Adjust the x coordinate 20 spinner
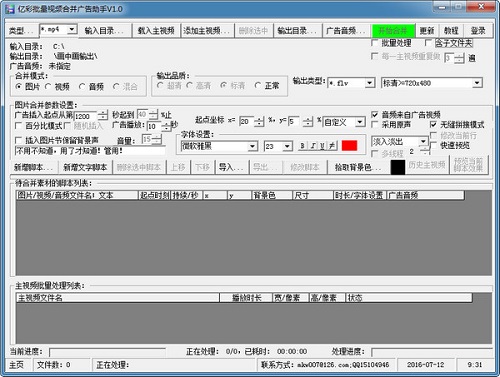500x377 pixels. click(259, 121)
